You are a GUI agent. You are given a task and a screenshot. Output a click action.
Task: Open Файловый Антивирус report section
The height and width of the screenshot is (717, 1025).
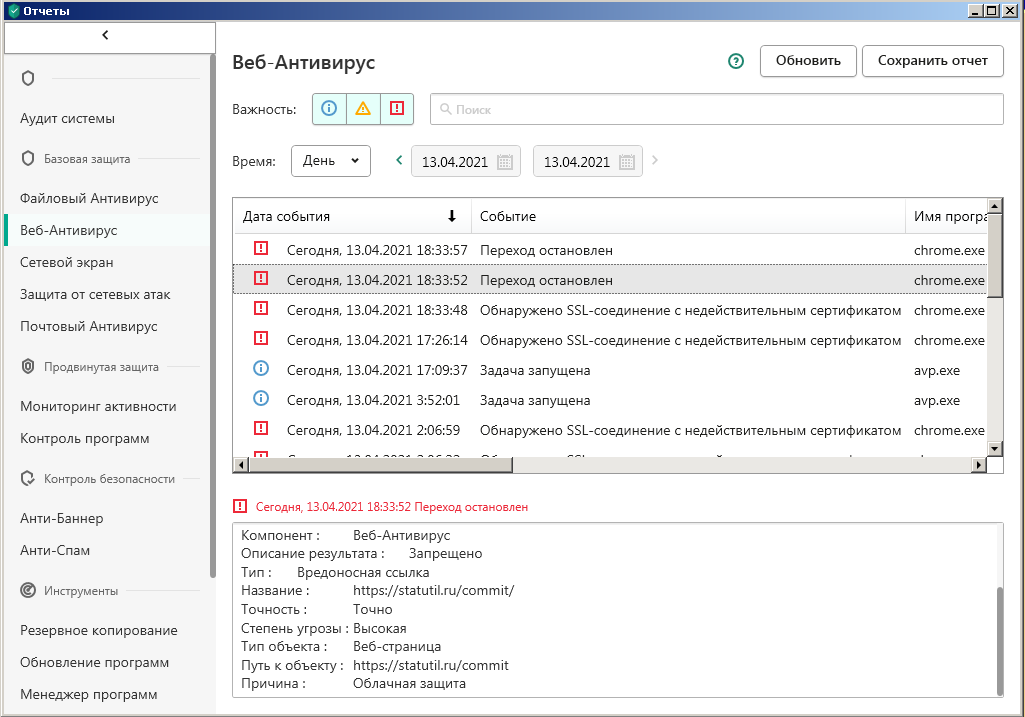tap(89, 198)
